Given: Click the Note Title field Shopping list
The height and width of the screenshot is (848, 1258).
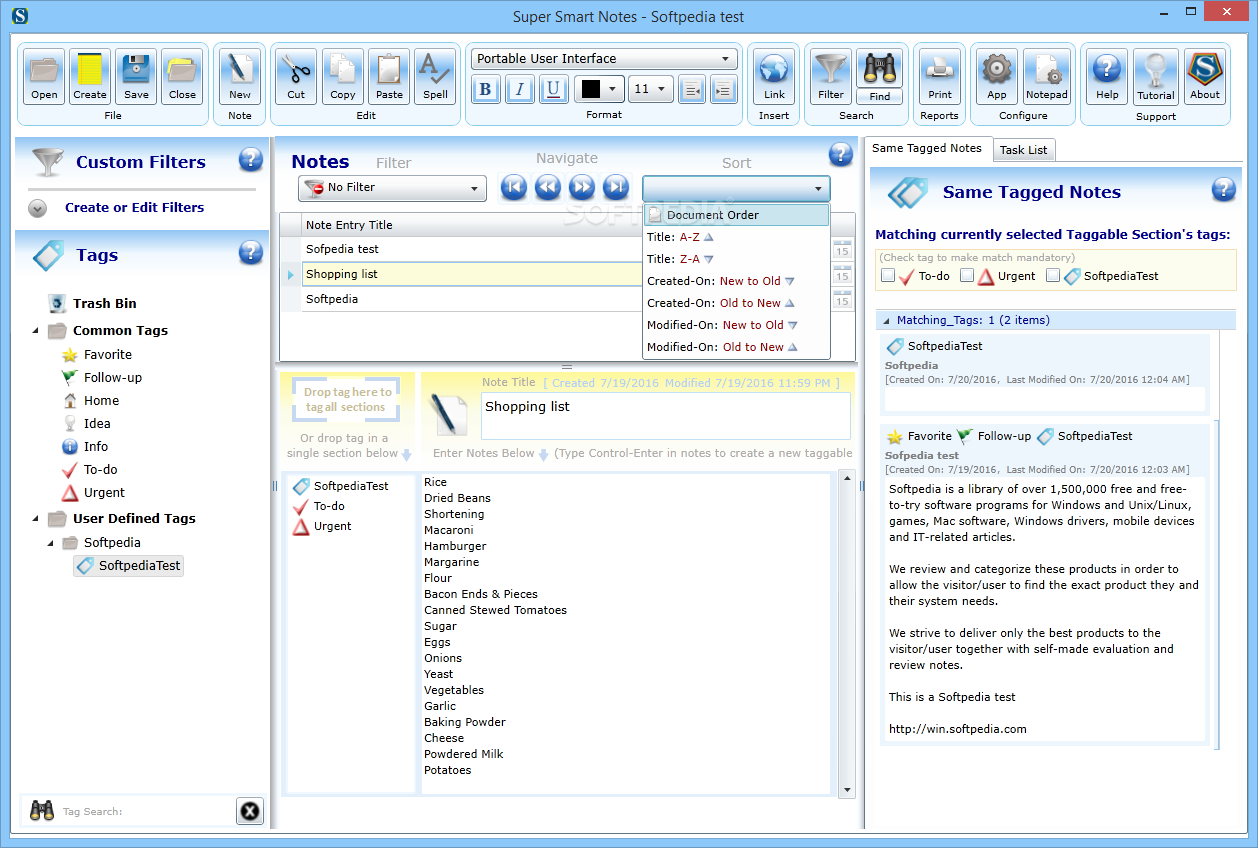Looking at the screenshot, I should 665,415.
